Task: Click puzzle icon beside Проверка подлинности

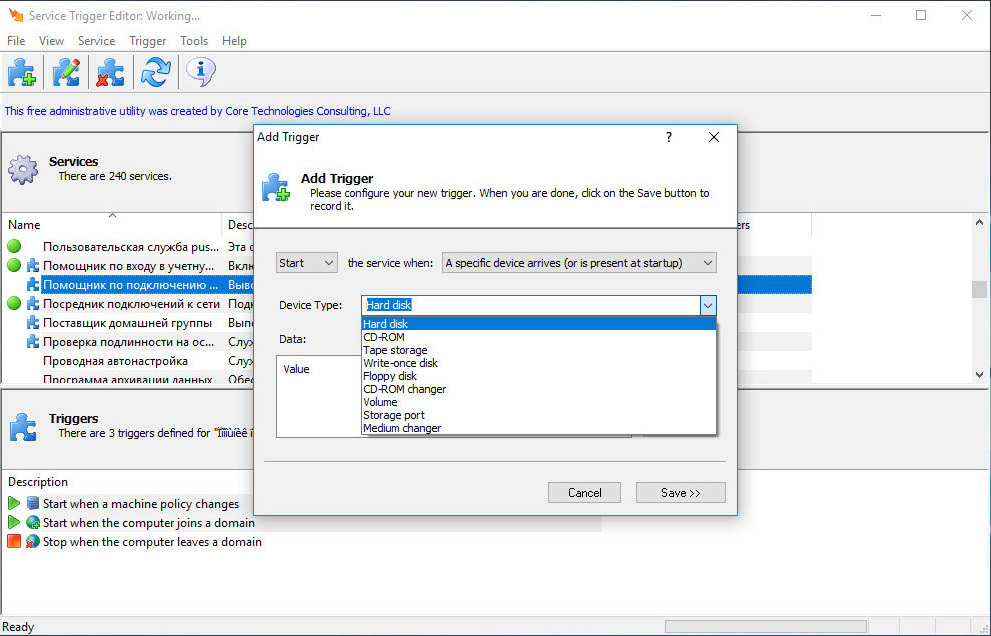Action: click(x=33, y=341)
